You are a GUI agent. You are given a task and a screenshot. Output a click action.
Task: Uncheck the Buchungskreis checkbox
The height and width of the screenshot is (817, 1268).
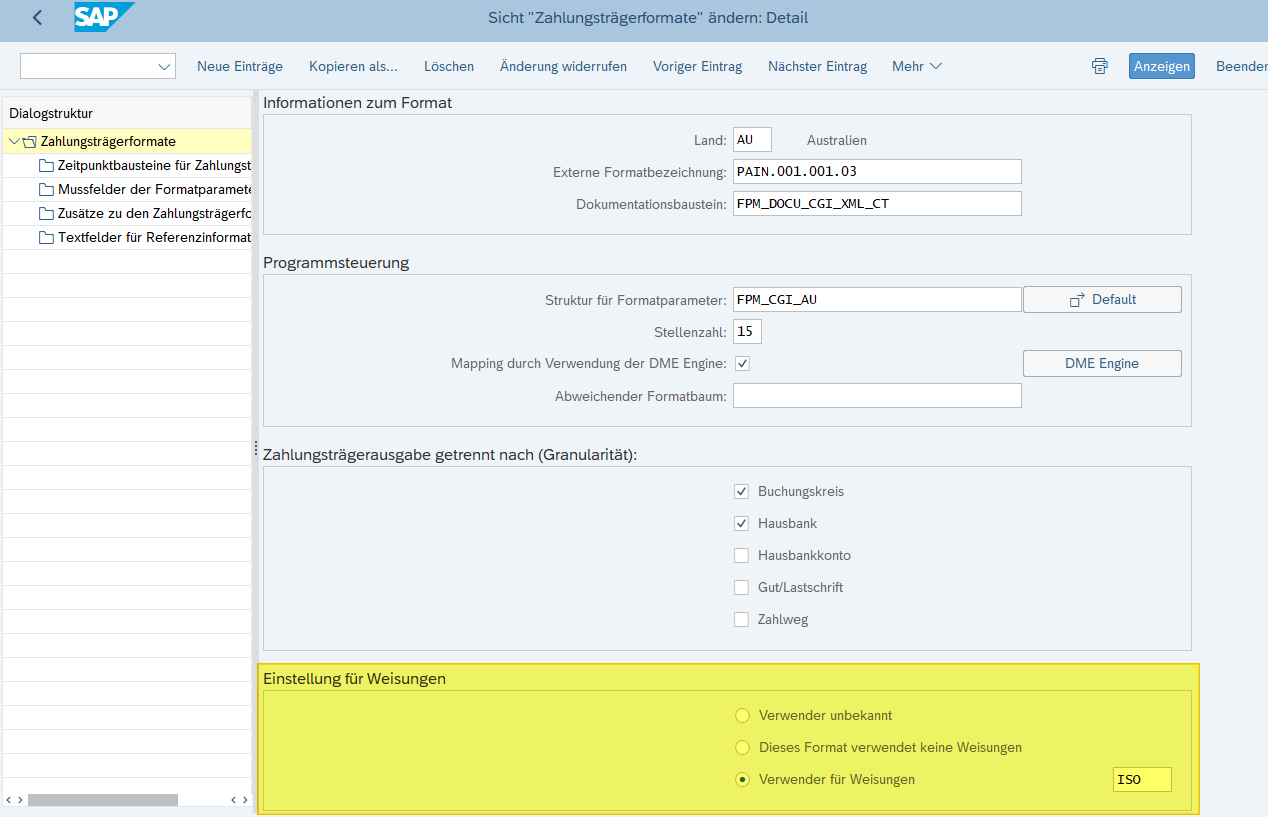tap(741, 491)
